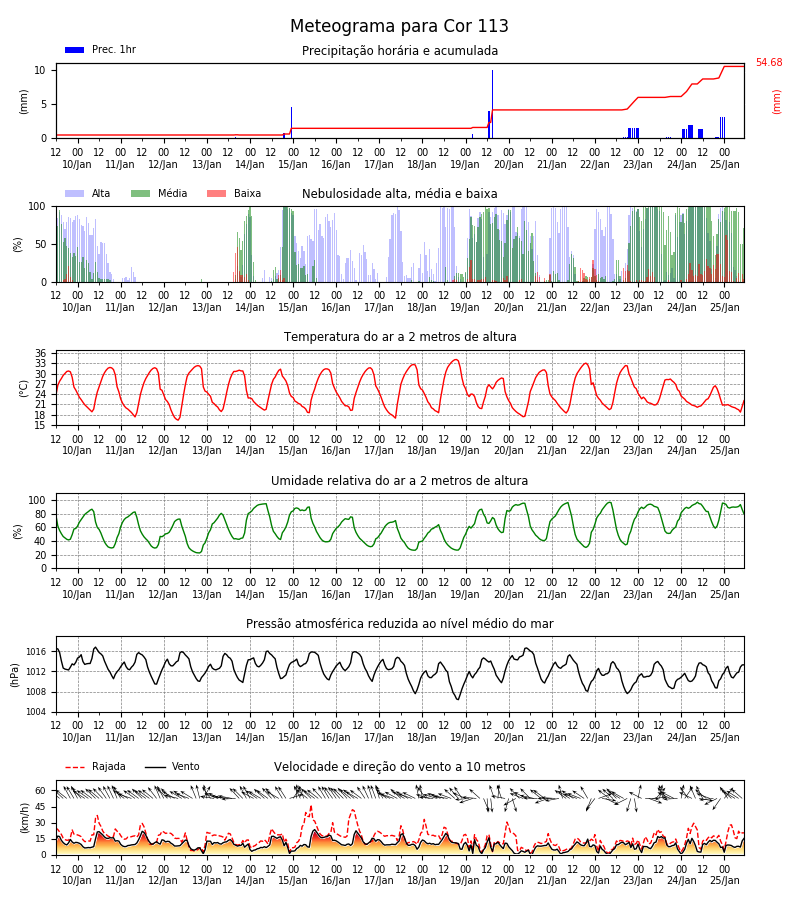Click the red (mm) right axis label

pyautogui.click(x=776, y=102)
